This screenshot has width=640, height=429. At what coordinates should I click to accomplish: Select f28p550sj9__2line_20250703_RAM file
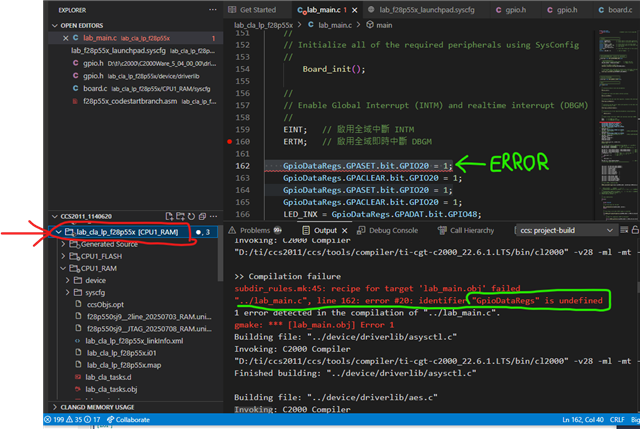[149, 317]
